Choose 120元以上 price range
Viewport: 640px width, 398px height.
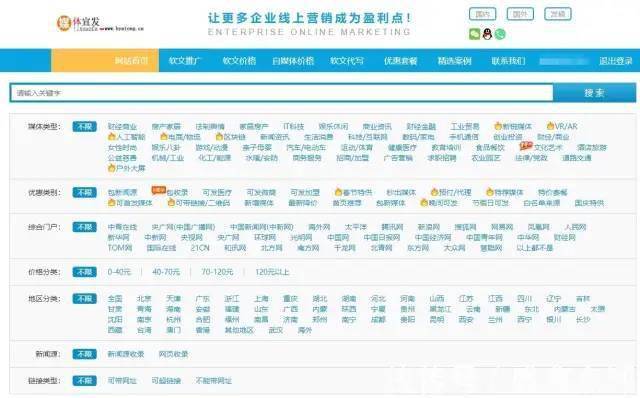pyautogui.click(x=272, y=272)
